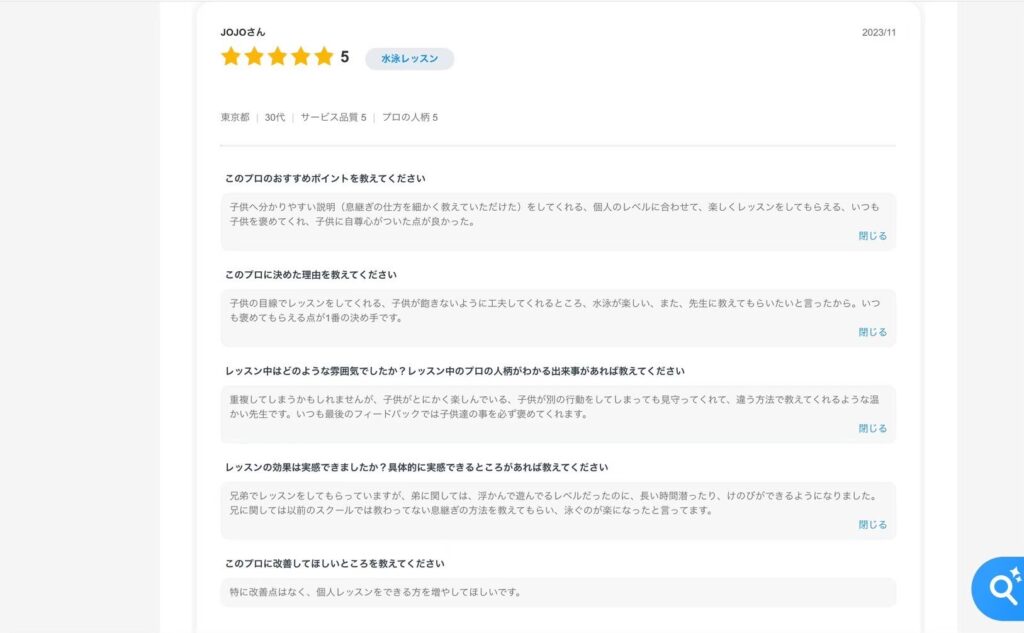Click the 東京都 location label
The image size is (1024, 633).
click(x=235, y=117)
